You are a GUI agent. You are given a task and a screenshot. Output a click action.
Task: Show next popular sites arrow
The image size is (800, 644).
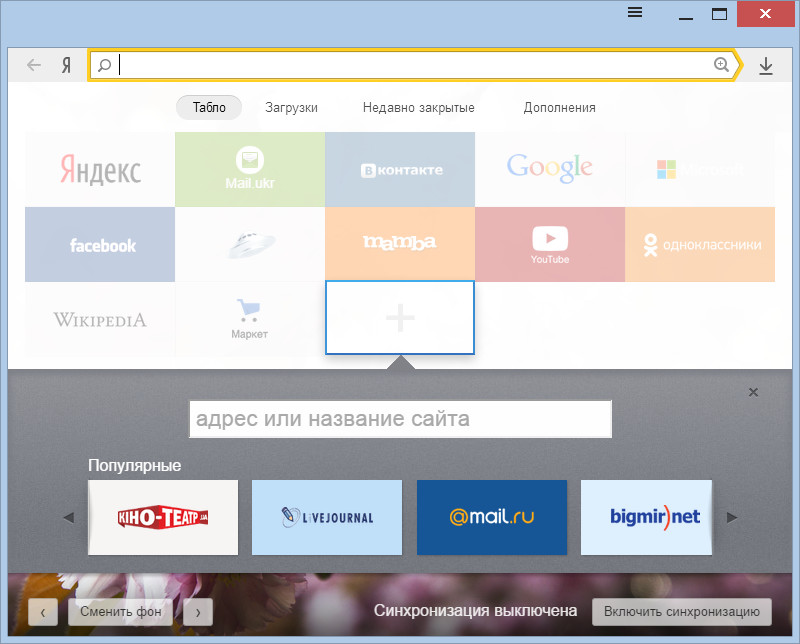click(x=732, y=517)
